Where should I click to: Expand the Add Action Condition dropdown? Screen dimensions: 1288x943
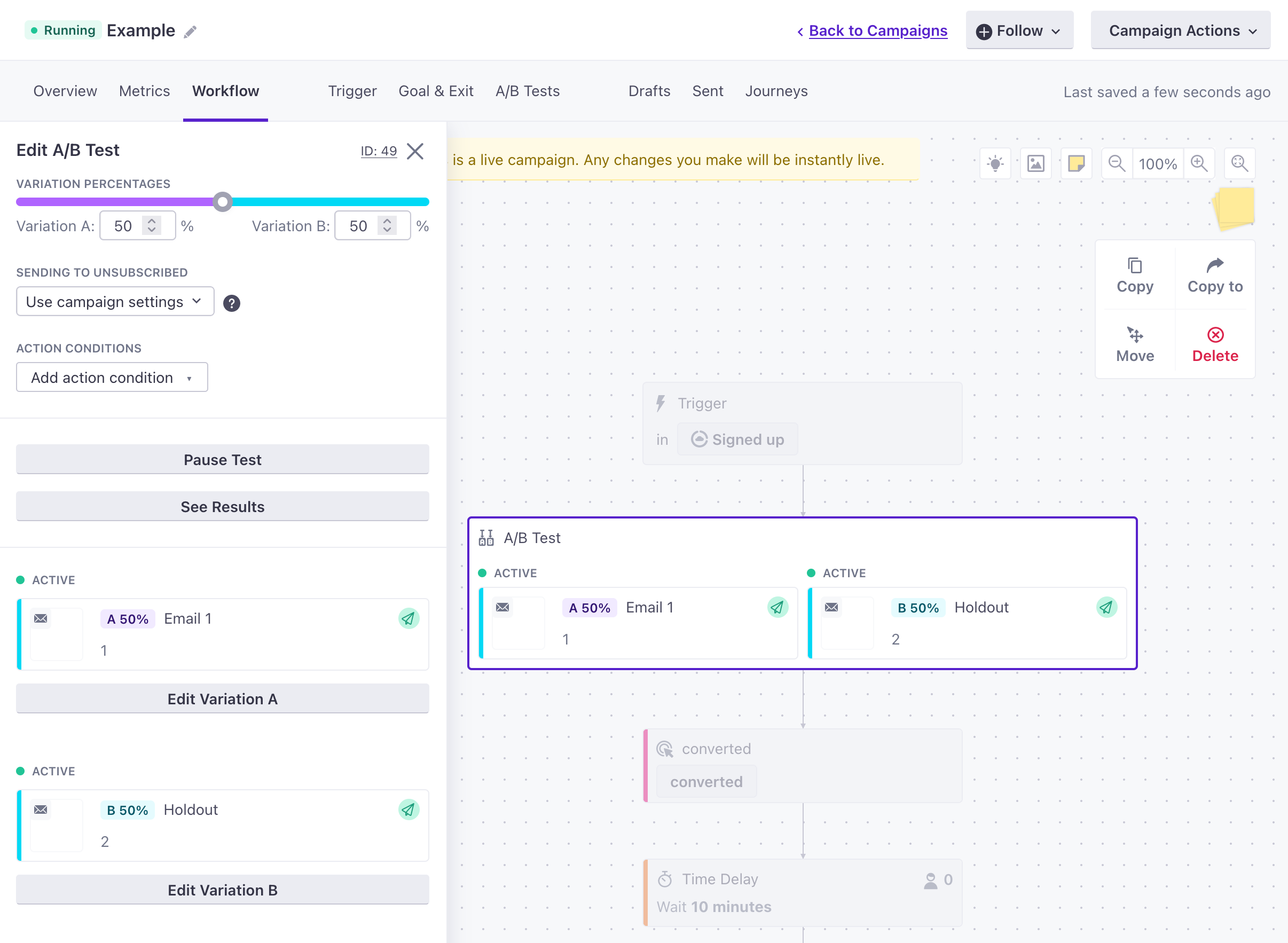(112, 377)
